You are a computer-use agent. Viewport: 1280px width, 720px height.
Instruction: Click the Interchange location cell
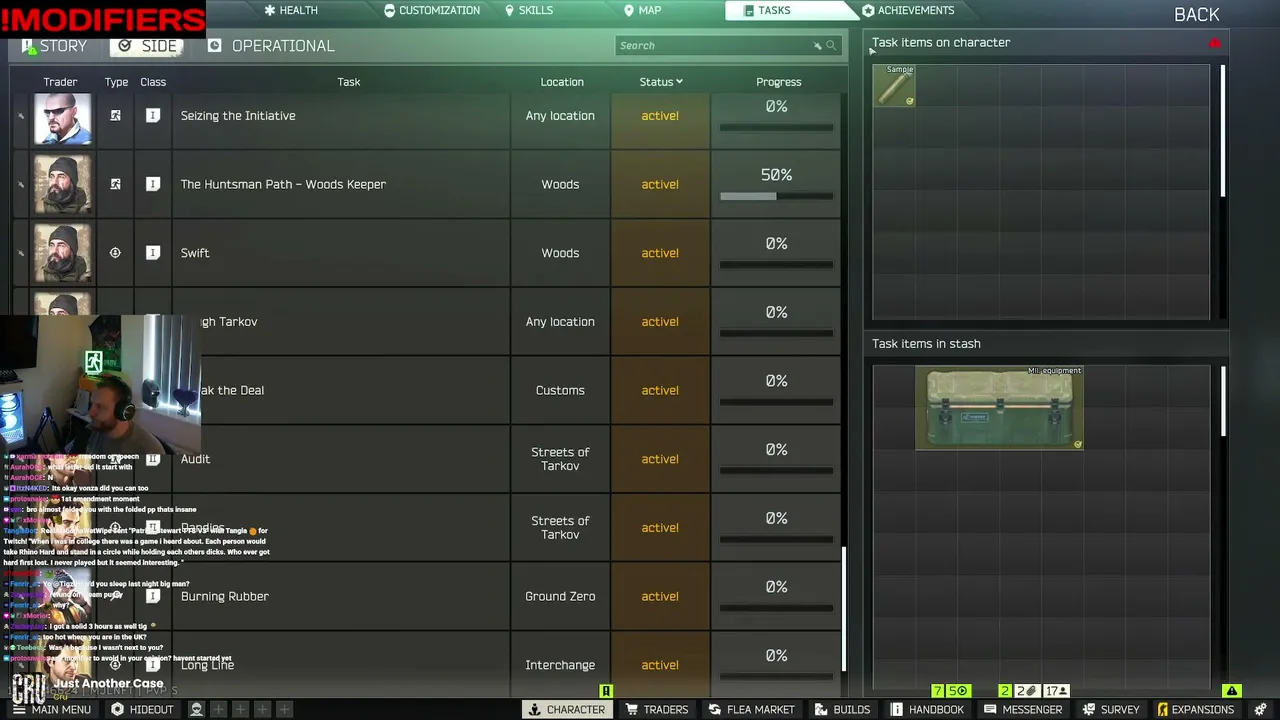(x=560, y=665)
